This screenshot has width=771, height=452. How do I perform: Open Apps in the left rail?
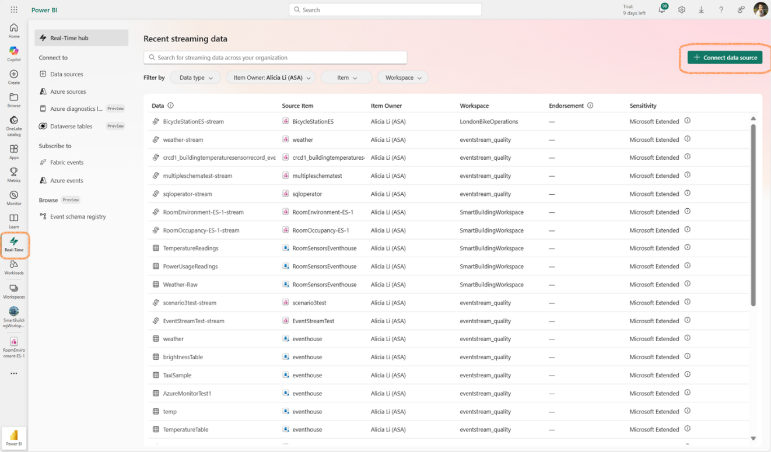pyautogui.click(x=14, y=151)
